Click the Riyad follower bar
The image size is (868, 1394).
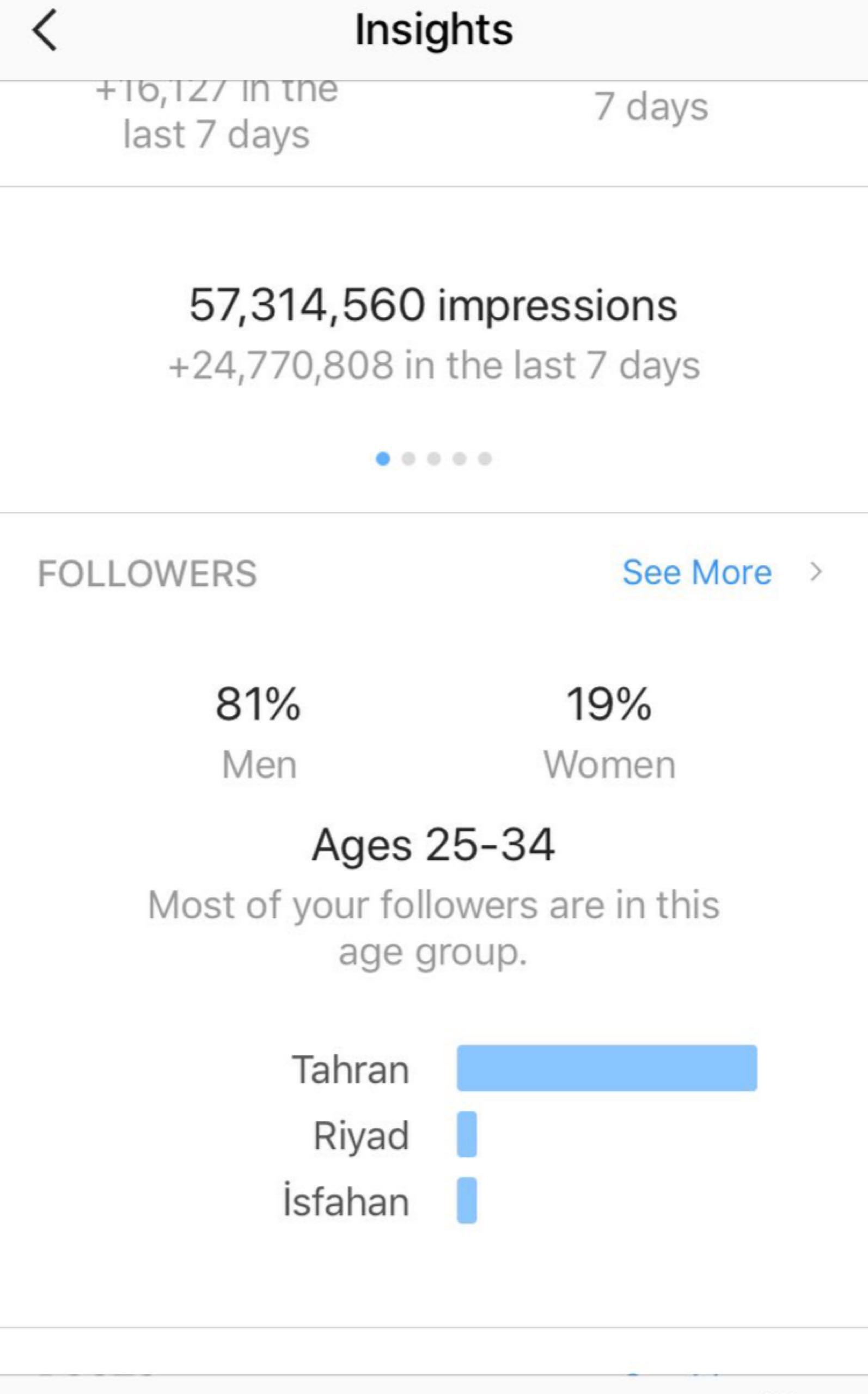[x=467, y=1134]
